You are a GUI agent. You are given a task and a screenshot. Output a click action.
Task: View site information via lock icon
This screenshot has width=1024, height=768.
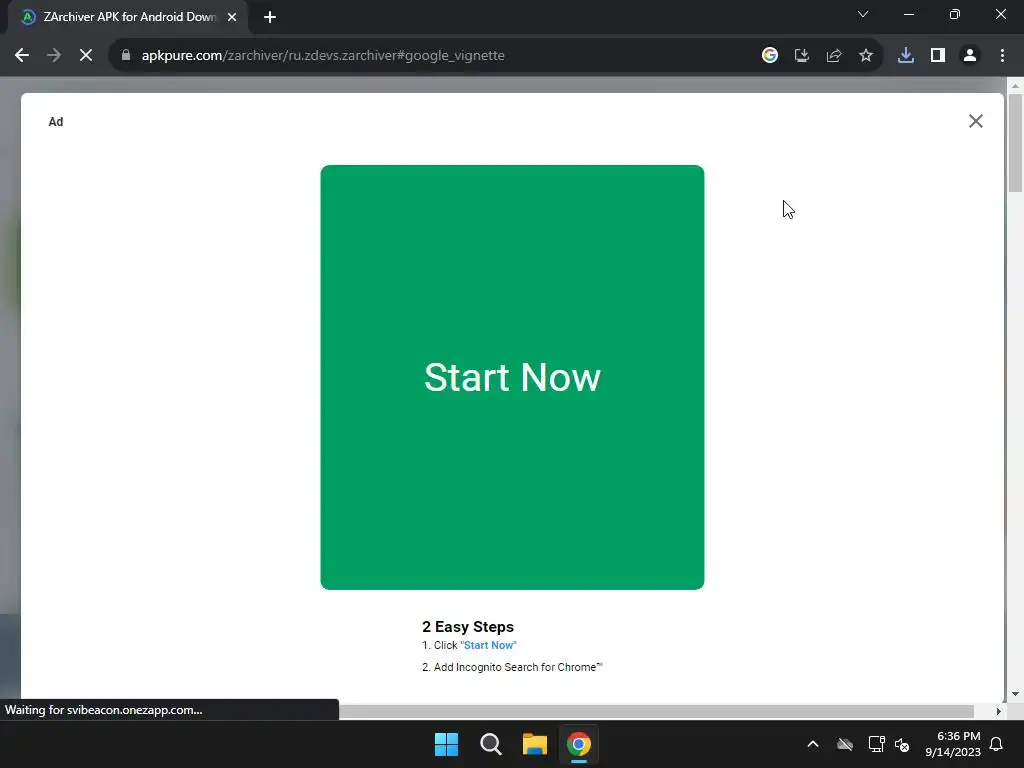click(126, 56)
